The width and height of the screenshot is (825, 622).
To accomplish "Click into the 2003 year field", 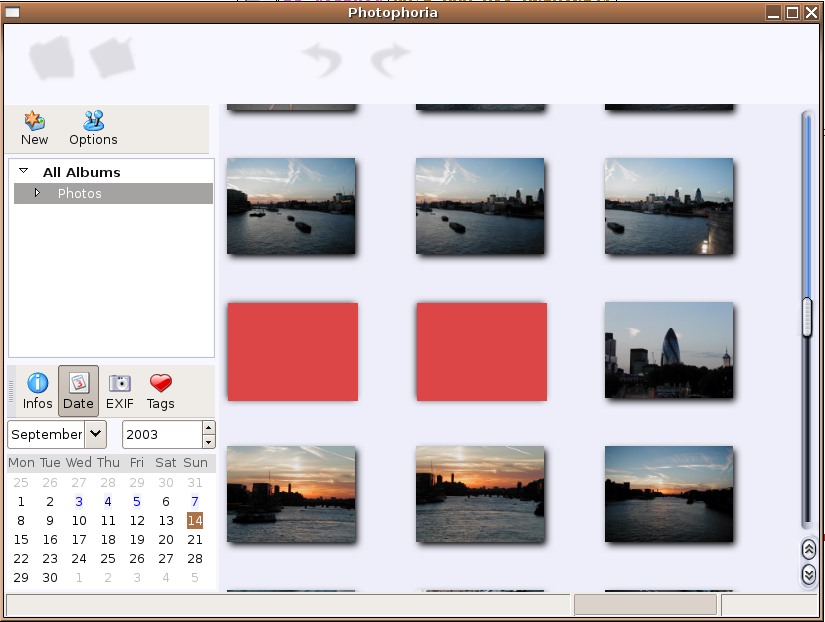I will click(x=163, y=434).
